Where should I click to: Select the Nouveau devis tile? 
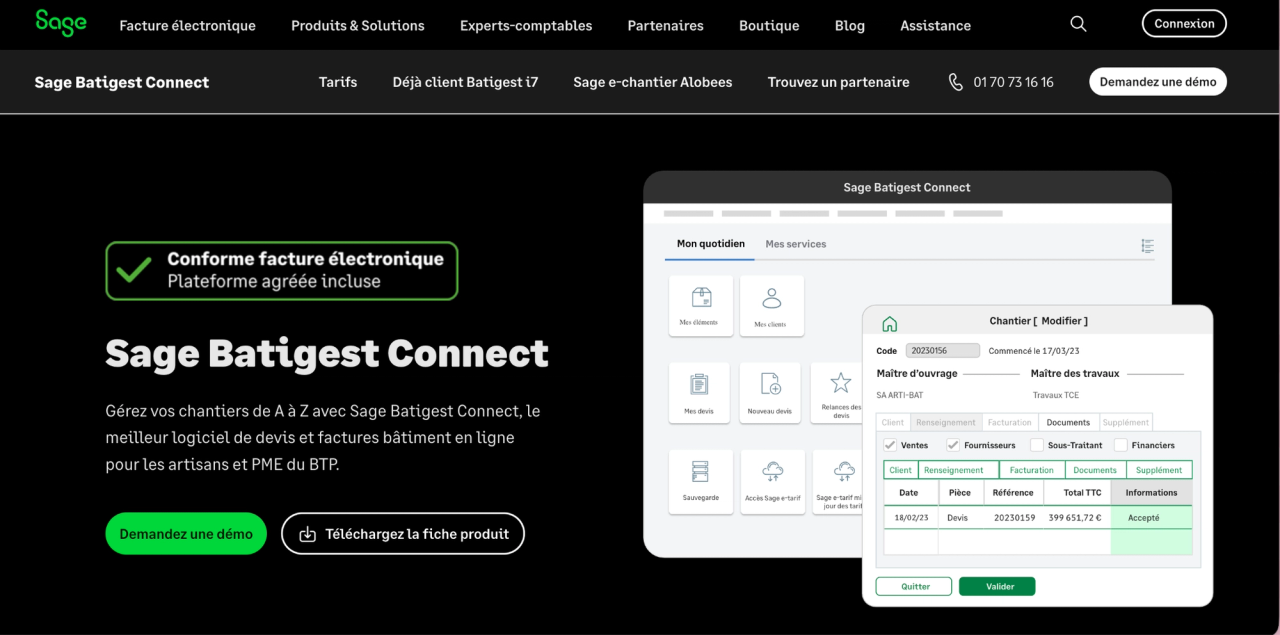771,393
